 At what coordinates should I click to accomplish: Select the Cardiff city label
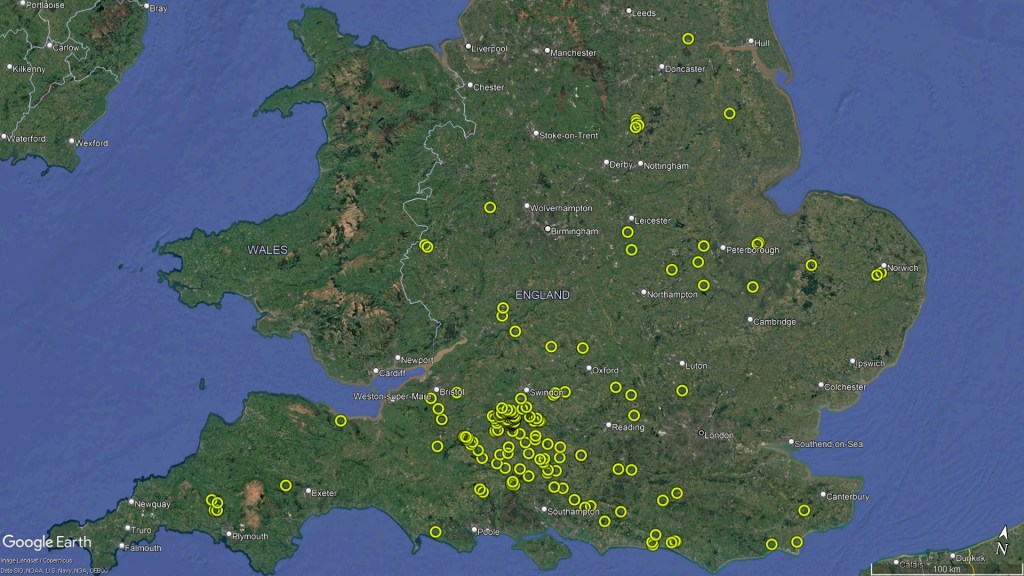393,373
